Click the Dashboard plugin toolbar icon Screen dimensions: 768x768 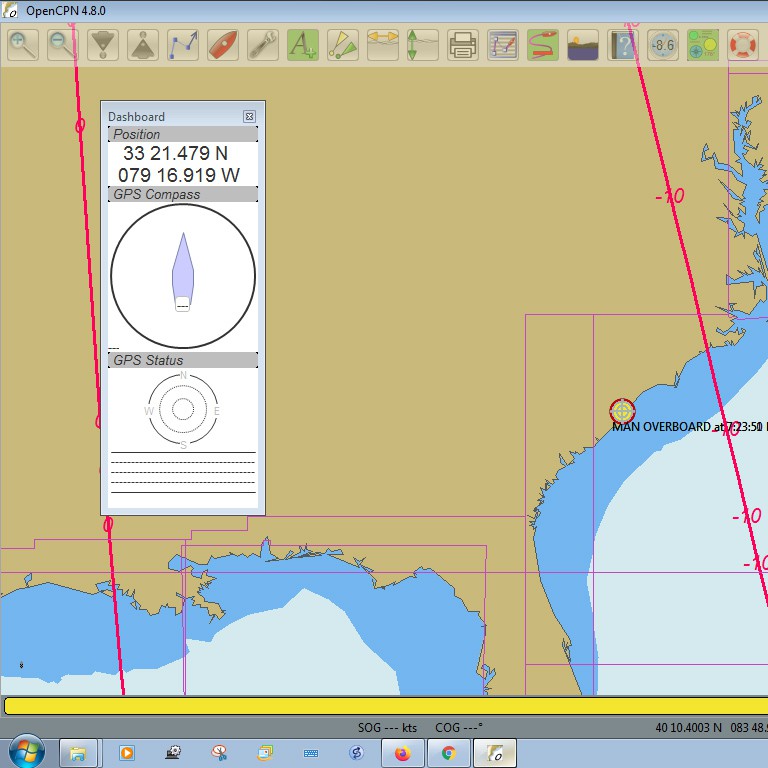tap(702, 45)
